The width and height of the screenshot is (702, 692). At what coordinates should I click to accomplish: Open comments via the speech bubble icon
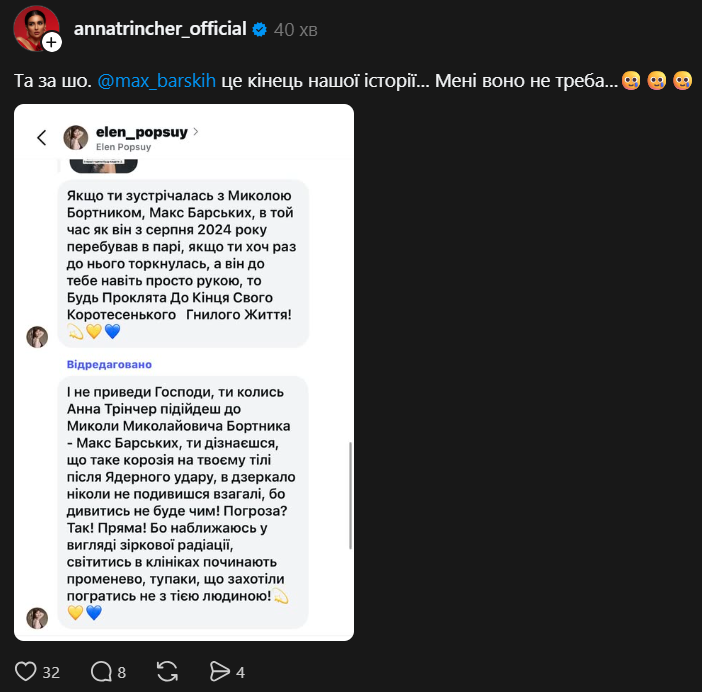click(x=101, y=671)
